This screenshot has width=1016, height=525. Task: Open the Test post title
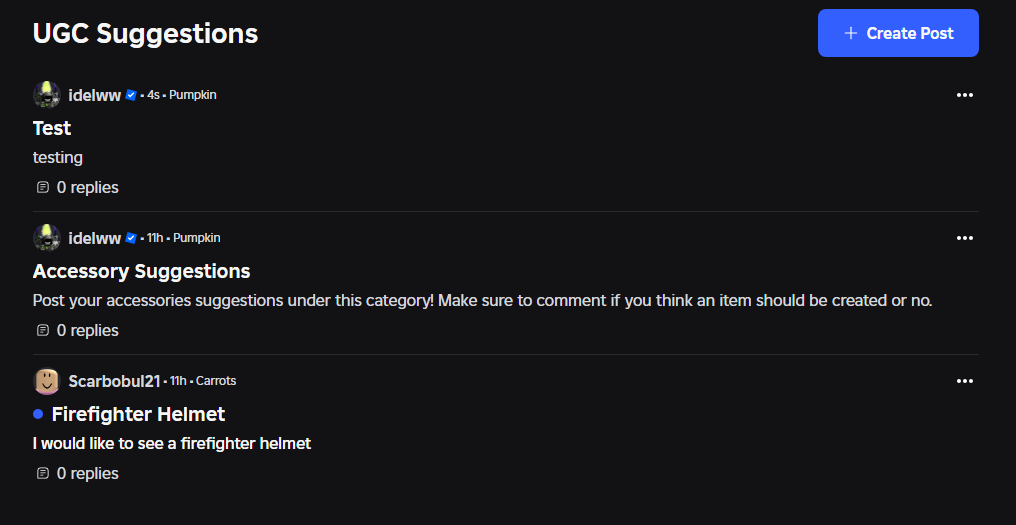point(52,128)
